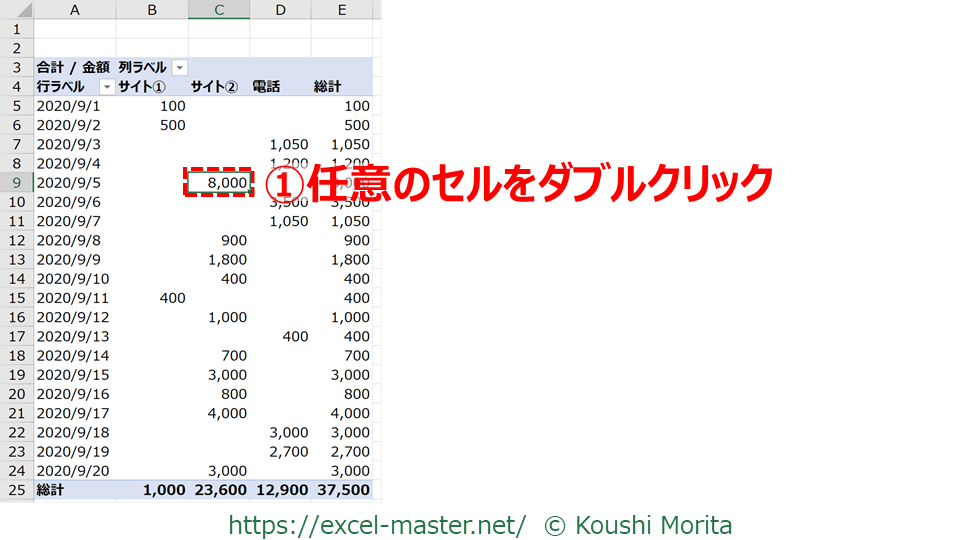The image size is (960, 540).
Task: Select the highlighted cell containing 8,000
Action: point(219,183)
